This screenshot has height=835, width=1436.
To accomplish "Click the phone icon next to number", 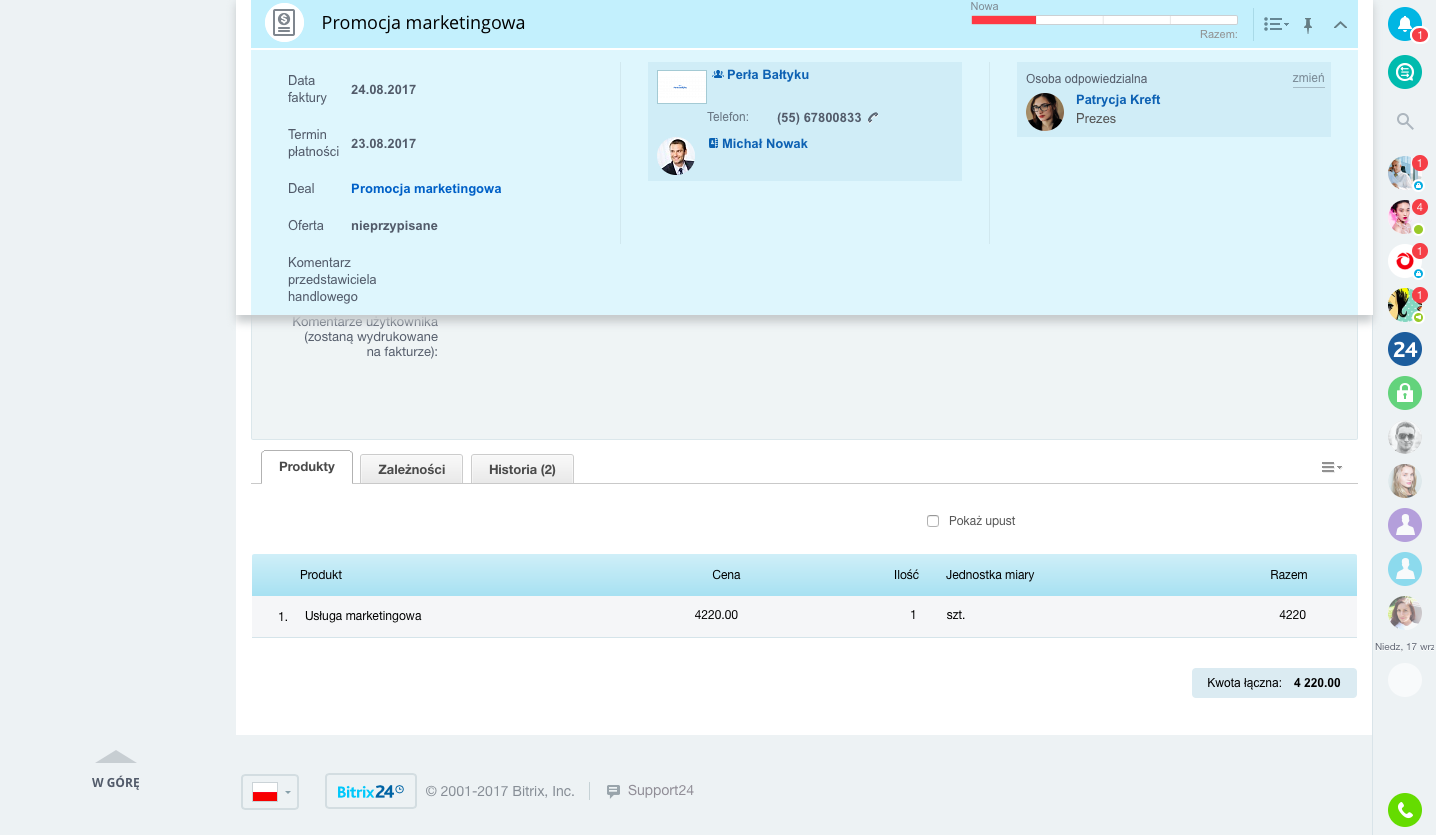I will tap(873, 118).
